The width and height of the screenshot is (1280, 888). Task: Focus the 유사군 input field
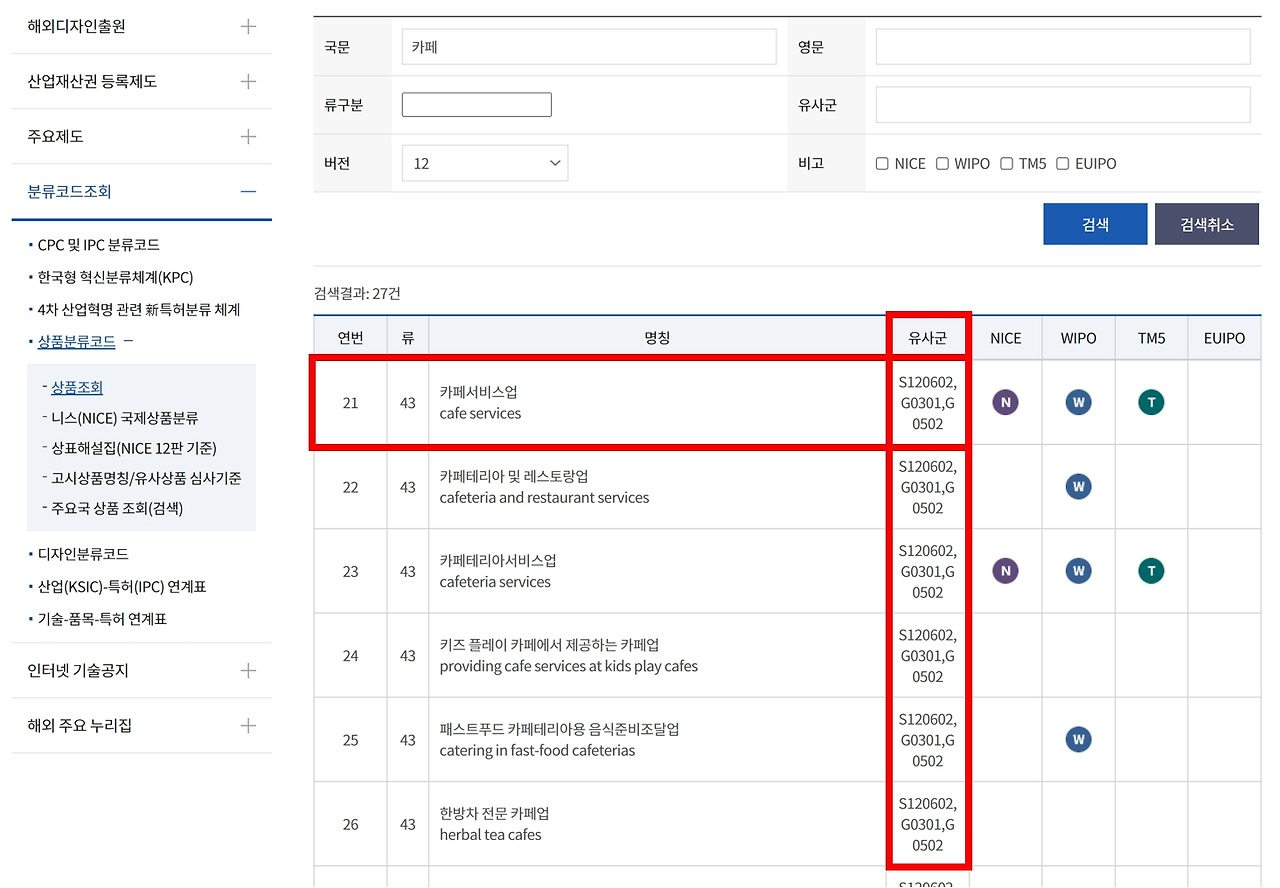point(1063,105)
